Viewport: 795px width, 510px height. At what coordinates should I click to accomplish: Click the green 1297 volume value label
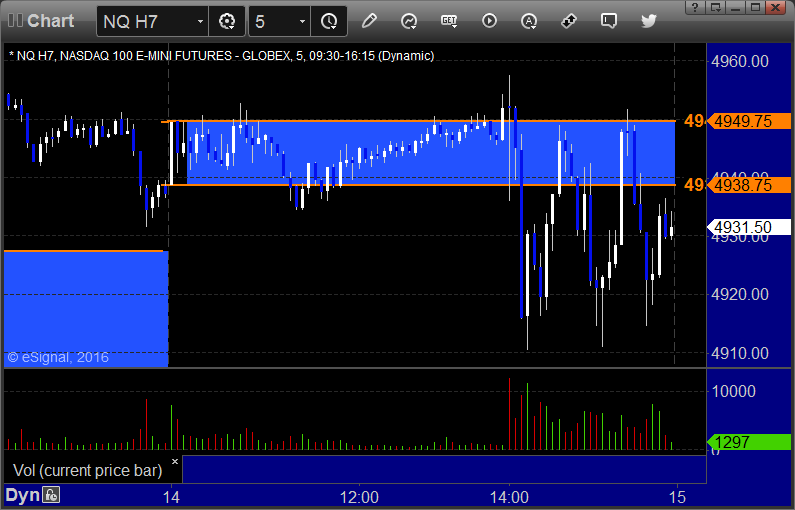[x=749, y=442]
